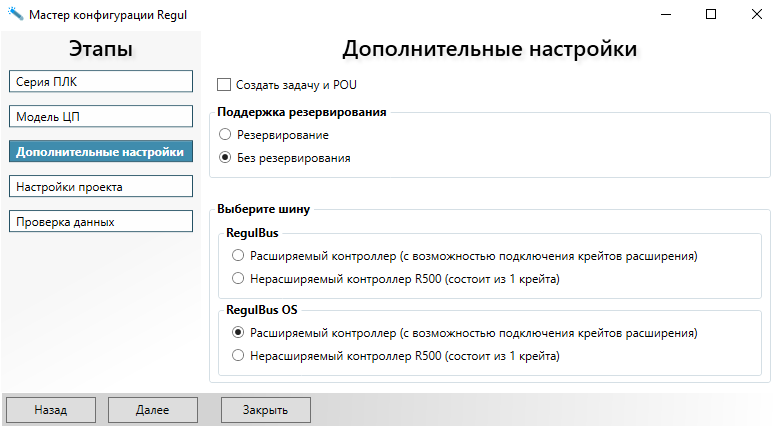780x428 pixels.
Task: Open the 'Модель ЦП' stage
Action: pyautogui.click(x=100, y=117)
